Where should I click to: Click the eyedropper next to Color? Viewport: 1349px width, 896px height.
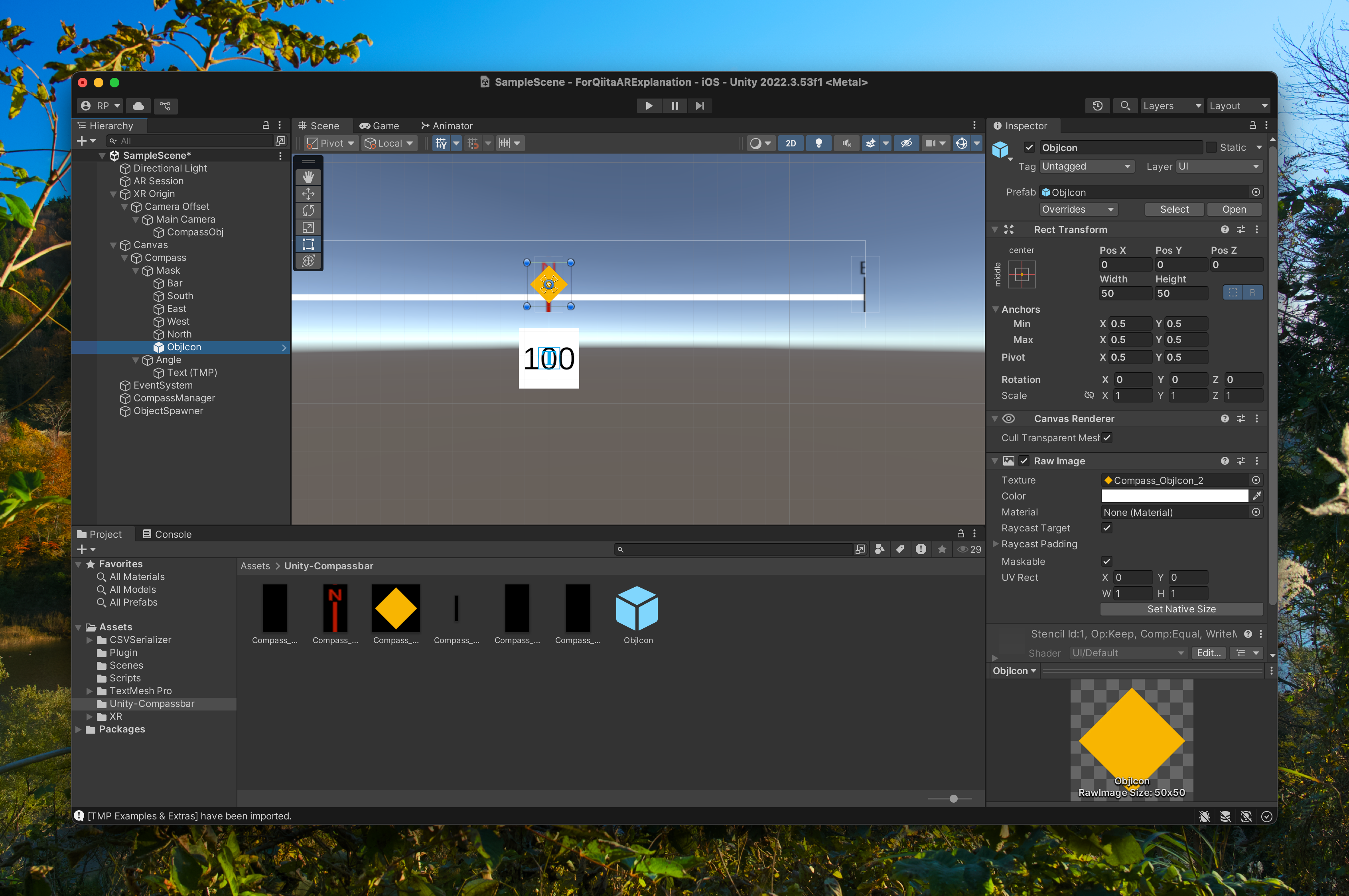click(1256, 496)
